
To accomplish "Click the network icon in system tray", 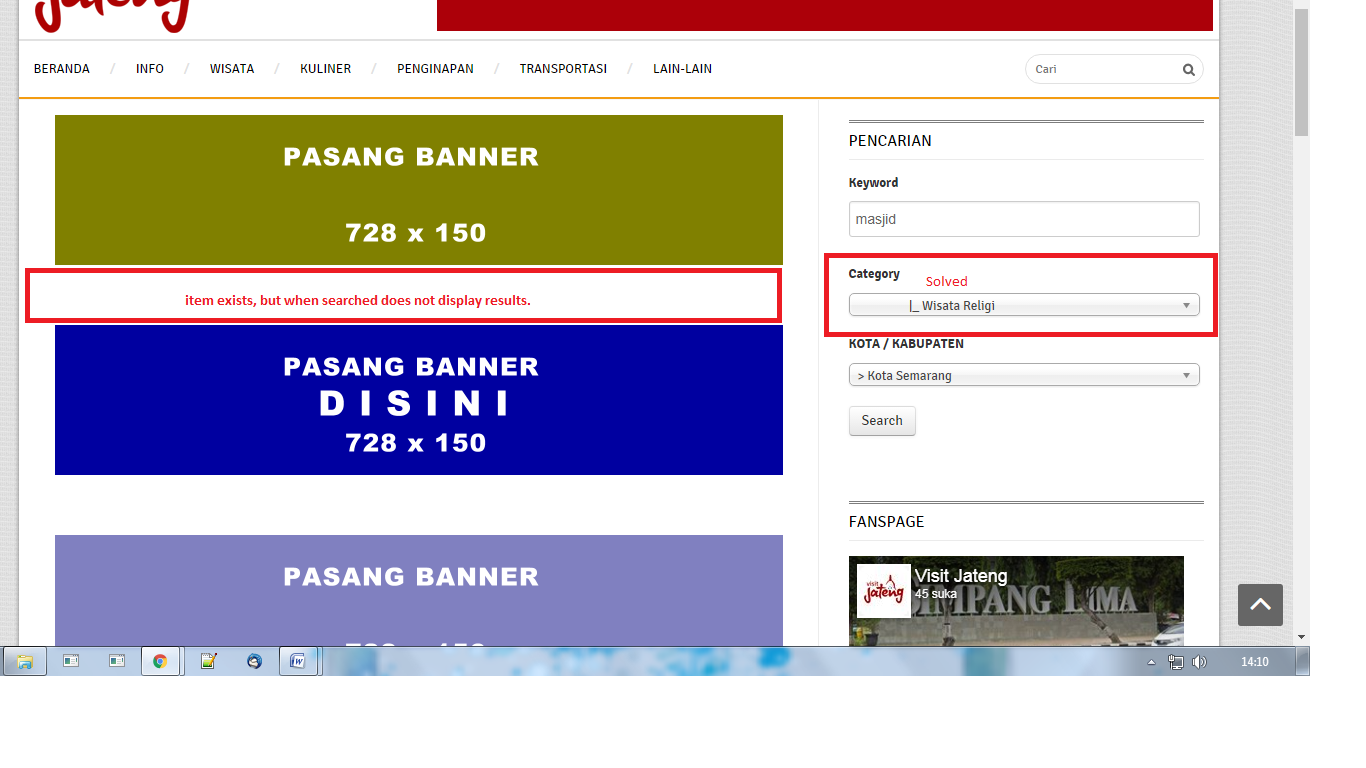I will pos(1176,662).
